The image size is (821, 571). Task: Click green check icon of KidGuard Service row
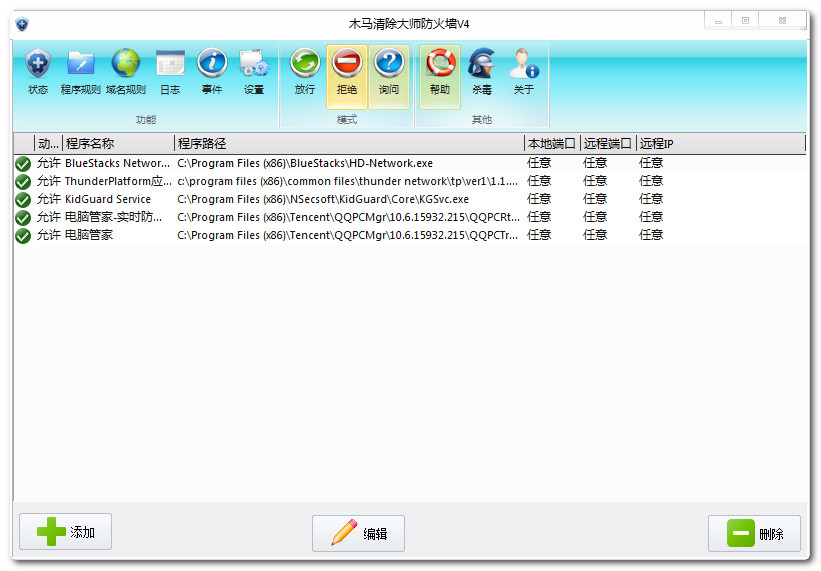tap(23, 199)
